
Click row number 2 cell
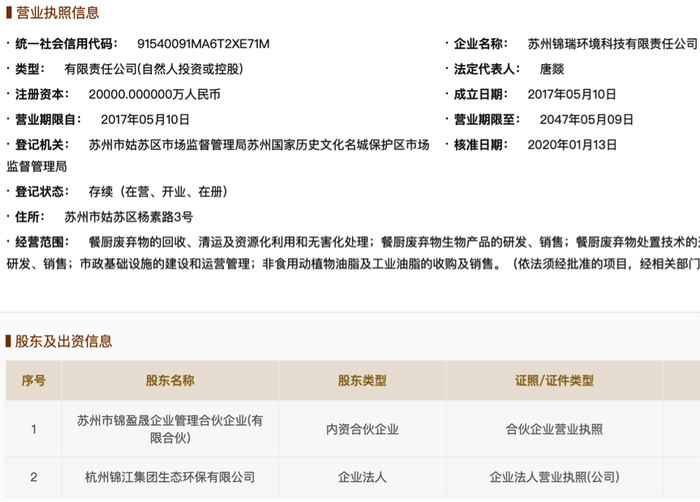pos(33,477)
